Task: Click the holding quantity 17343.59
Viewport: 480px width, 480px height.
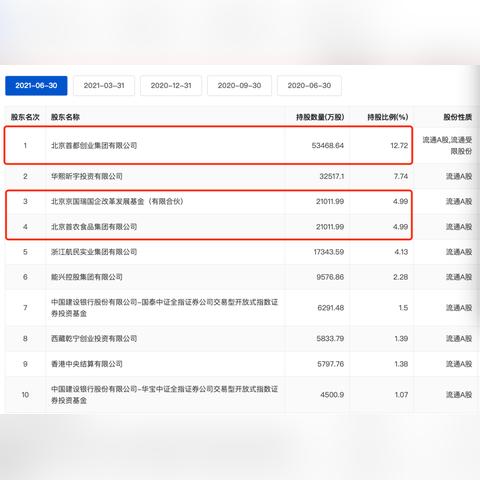Action: 329,252
